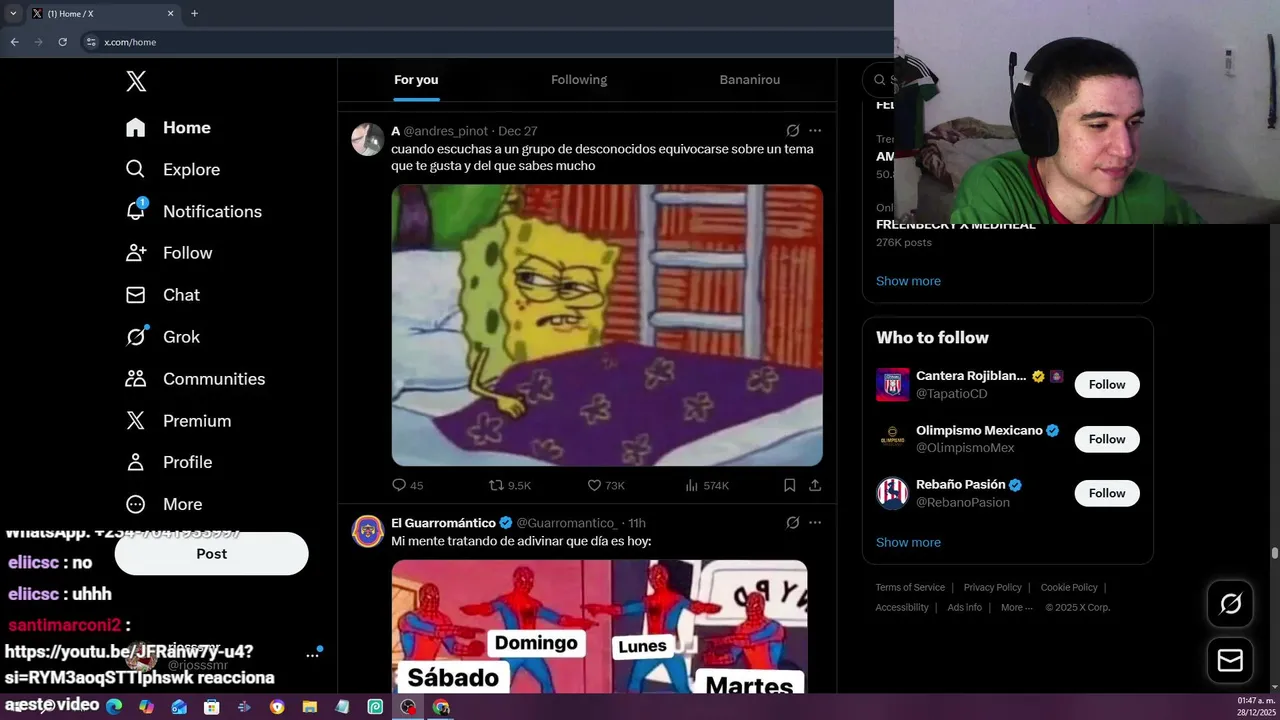The width and height of the screenshot is (1280, 720).
Task: Open El Guarromántico profile avatar
Action: [368, 531]
